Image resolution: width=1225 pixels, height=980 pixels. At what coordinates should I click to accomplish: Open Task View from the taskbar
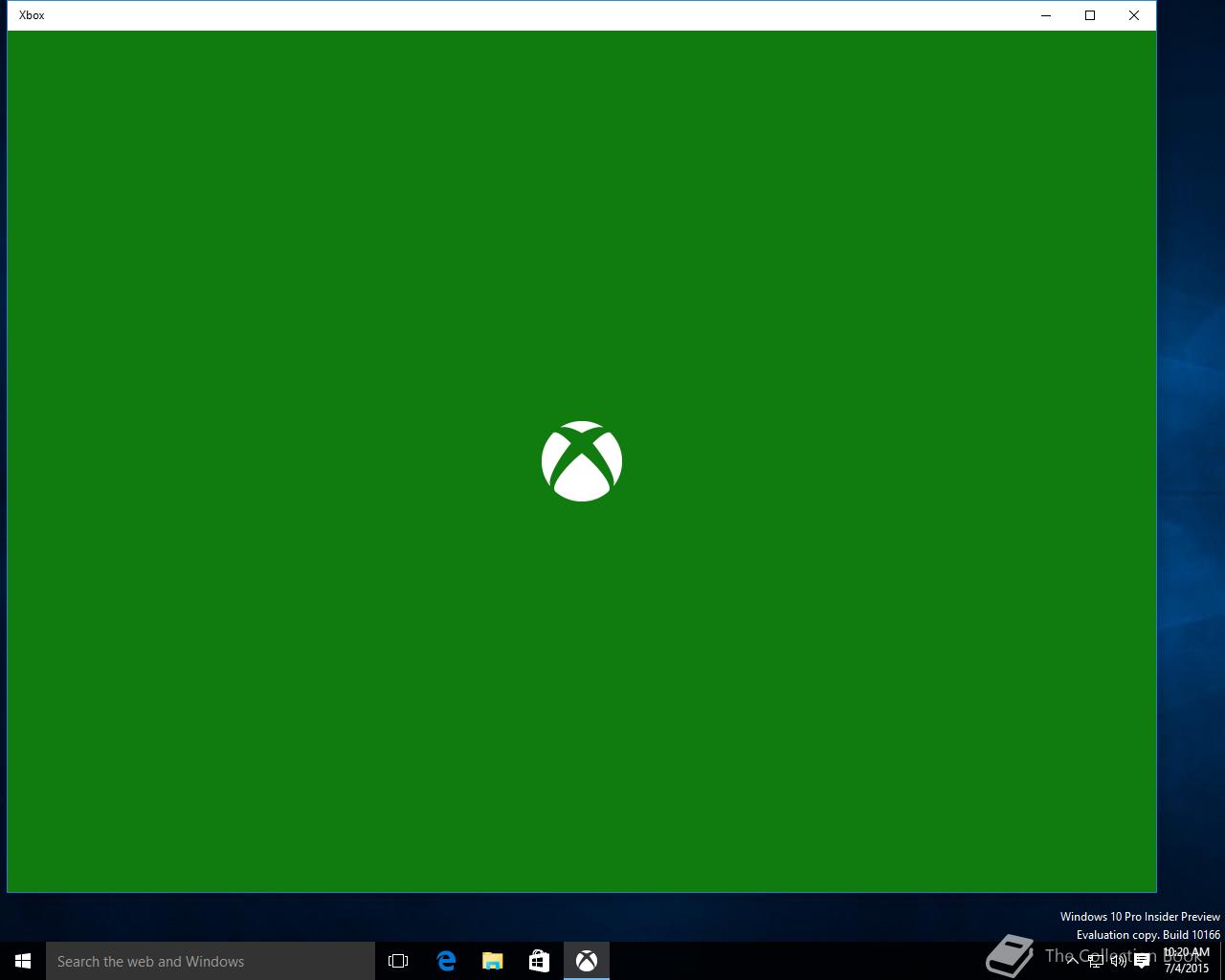pos(398,961)
